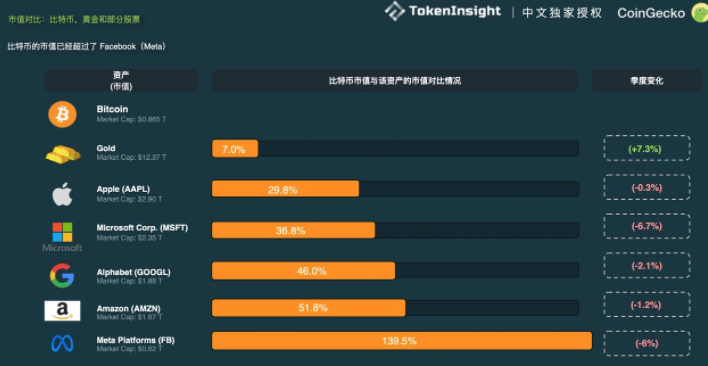The width and height of the screenshot is (708, 366).
Task: Click the TokenInsight diamond logo
Action: pos(395,11)
